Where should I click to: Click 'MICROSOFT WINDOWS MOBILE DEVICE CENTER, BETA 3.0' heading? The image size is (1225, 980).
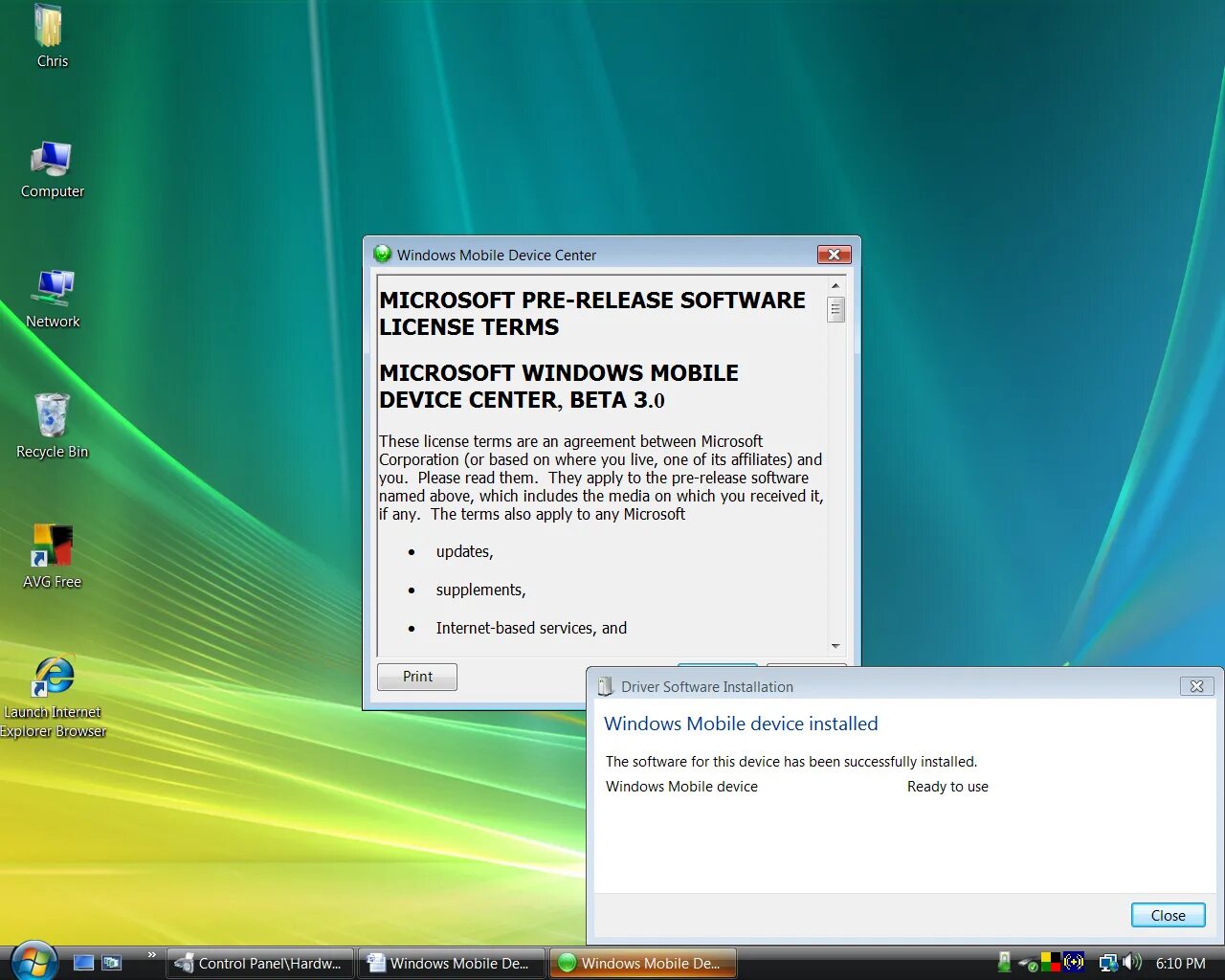[559, 386]
